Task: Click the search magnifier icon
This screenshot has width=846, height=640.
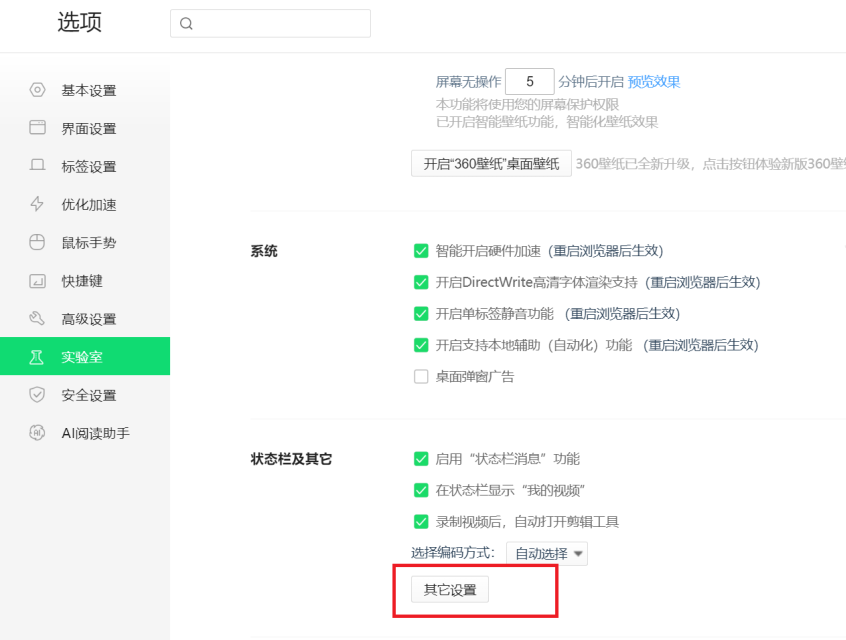Action: tap(186, 22)
